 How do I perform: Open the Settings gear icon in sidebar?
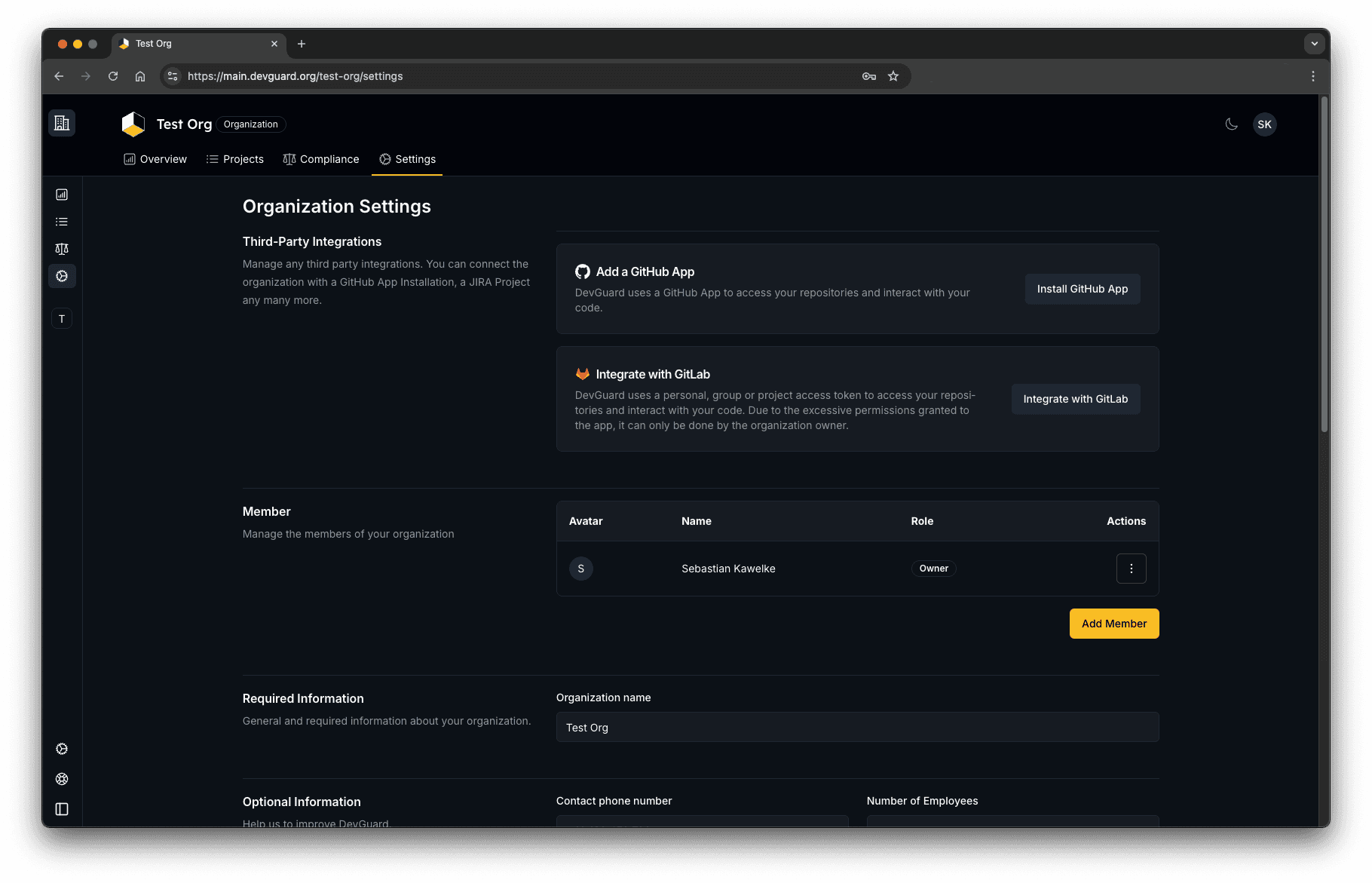click(61, 276)
